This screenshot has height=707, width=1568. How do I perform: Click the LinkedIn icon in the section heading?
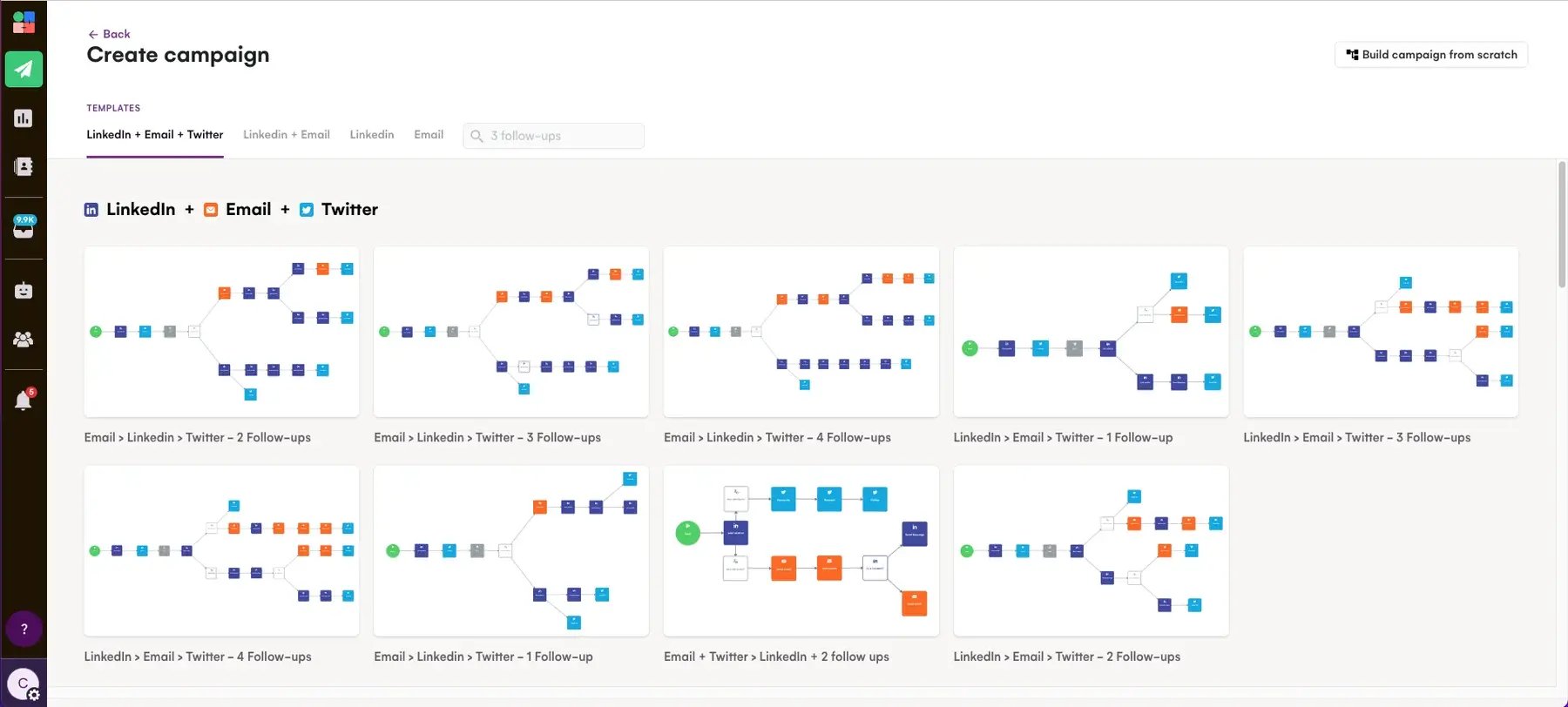point(91,209)
